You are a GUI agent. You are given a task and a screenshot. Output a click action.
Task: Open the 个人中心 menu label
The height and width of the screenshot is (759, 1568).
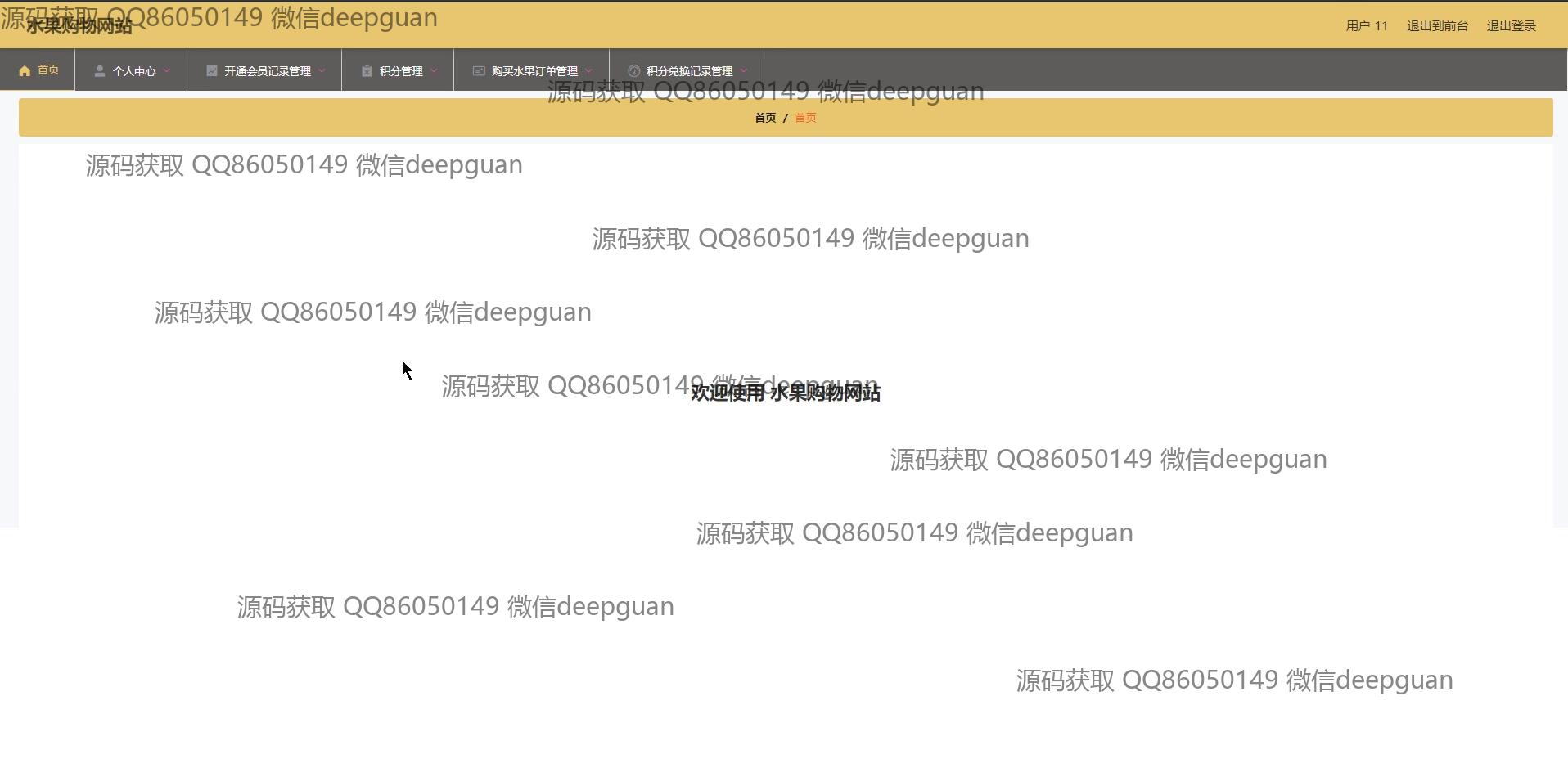[134, 71]
